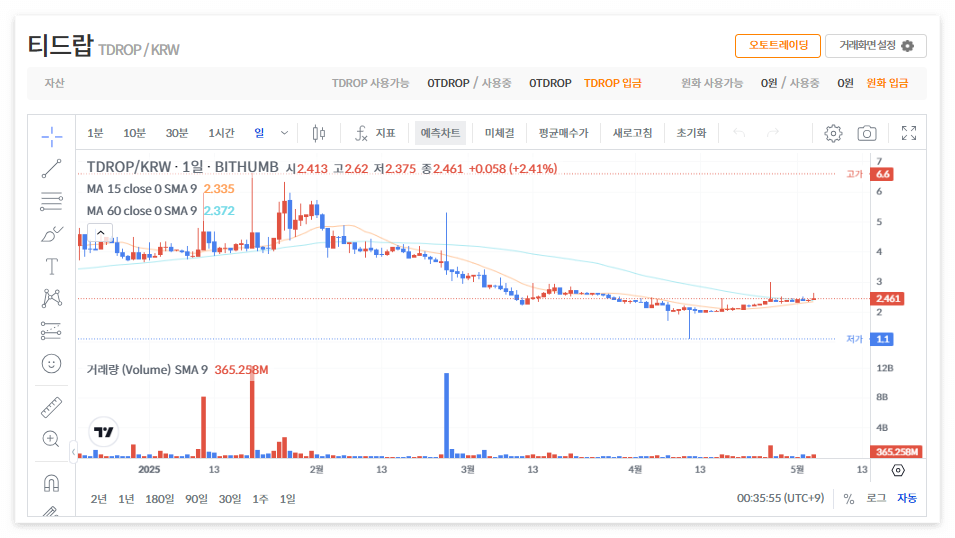Open candlestick chart type selector

pos(319,133)
